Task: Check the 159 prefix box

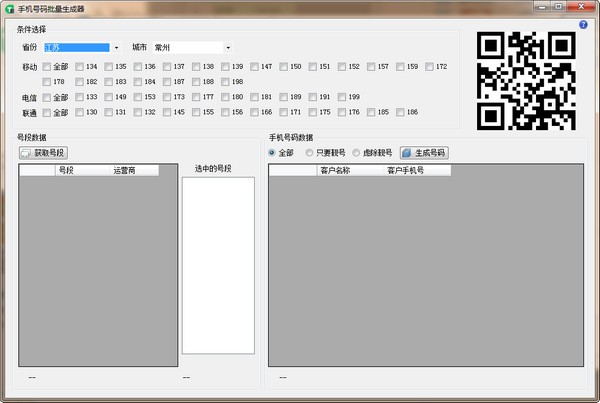Action: (x=400, y=67)
